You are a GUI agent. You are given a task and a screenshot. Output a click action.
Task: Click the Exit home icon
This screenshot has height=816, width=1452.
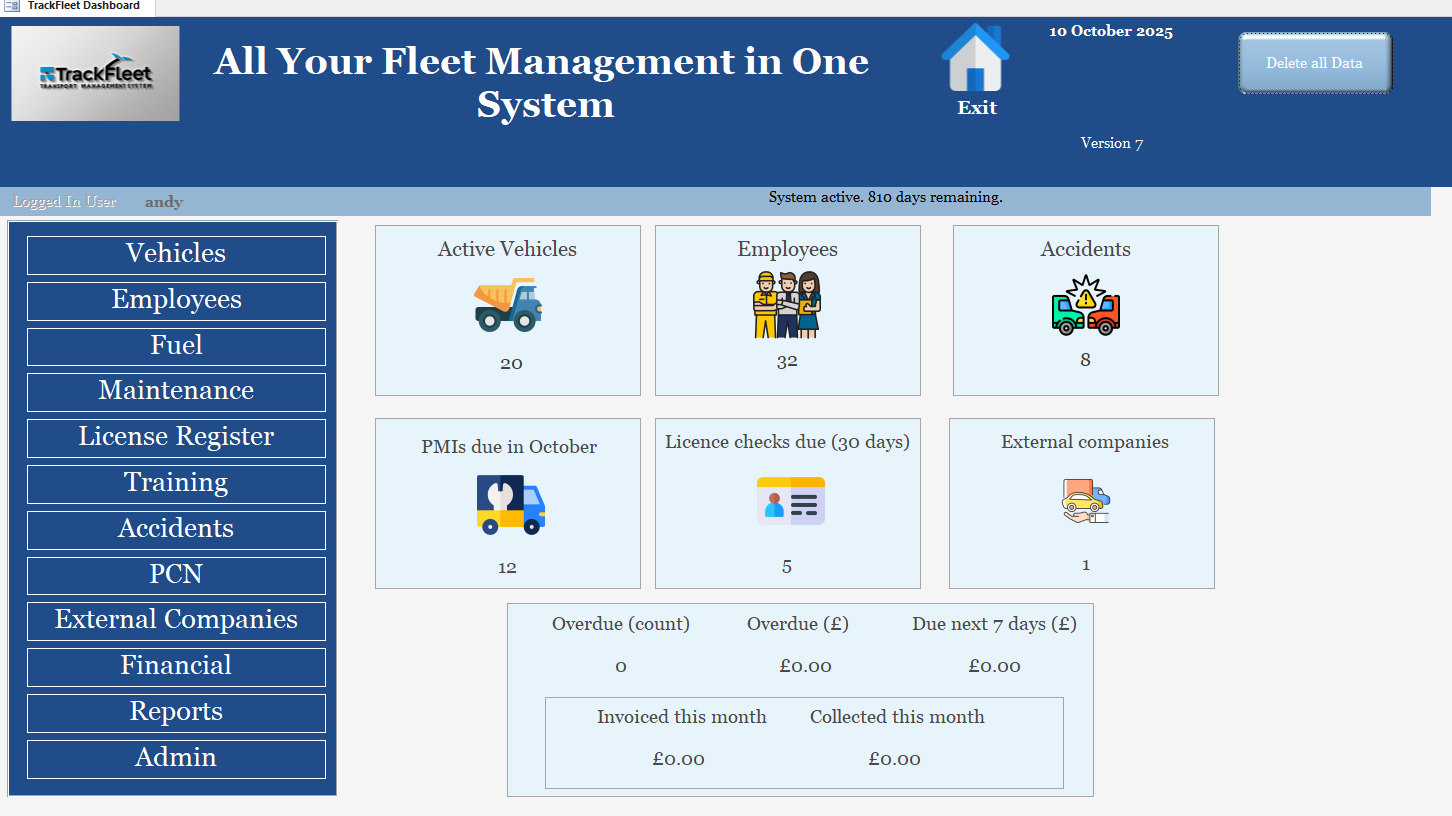[975, 63]
